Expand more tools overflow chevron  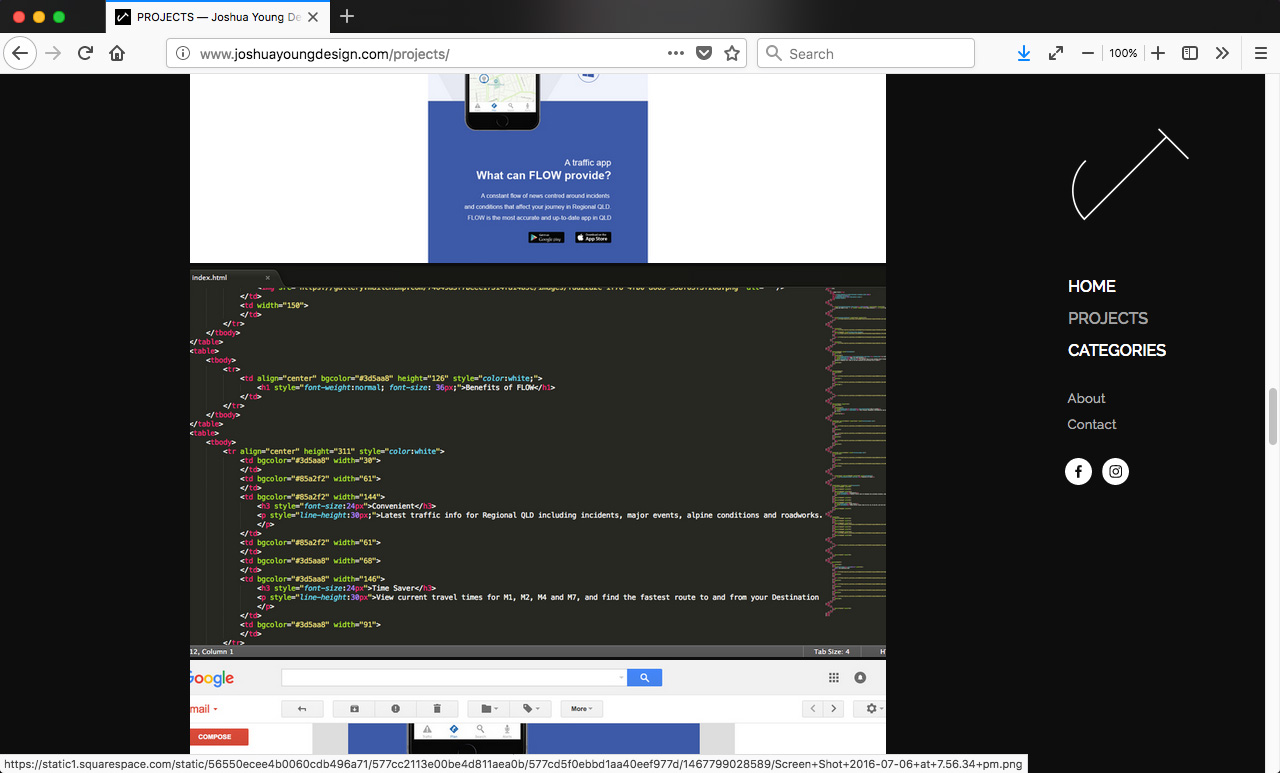pyautogui.click(x=1222, y=53)
